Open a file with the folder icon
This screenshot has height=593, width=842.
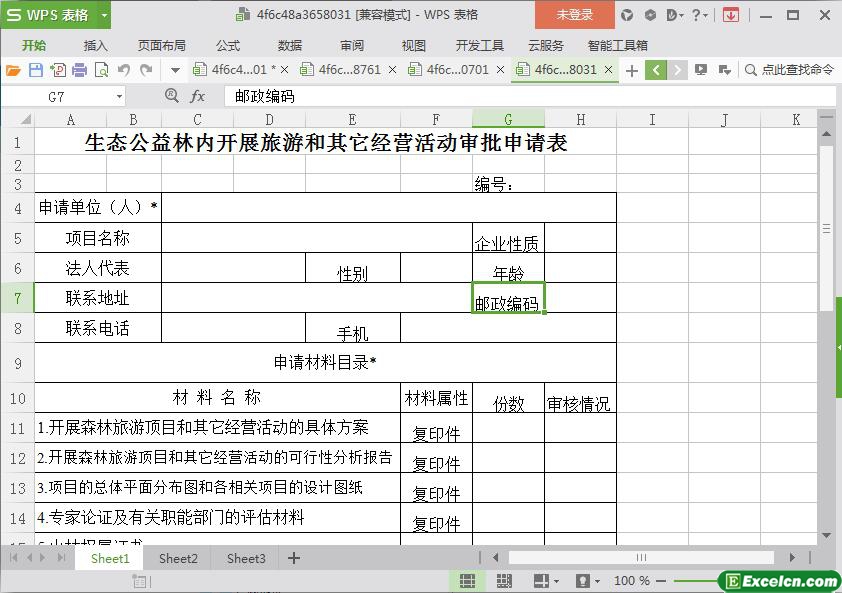[x=13, y=70]
